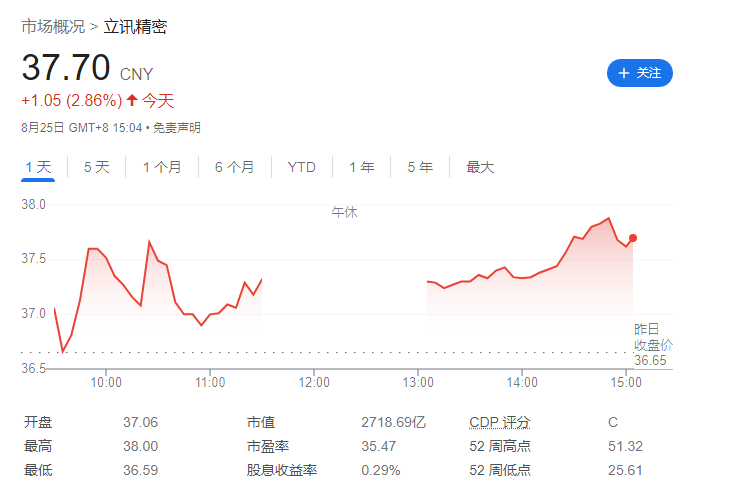The image size is (731, 498).
Task: Click the 昨日收盘价 36.65 label
Action: coord(653,345)
